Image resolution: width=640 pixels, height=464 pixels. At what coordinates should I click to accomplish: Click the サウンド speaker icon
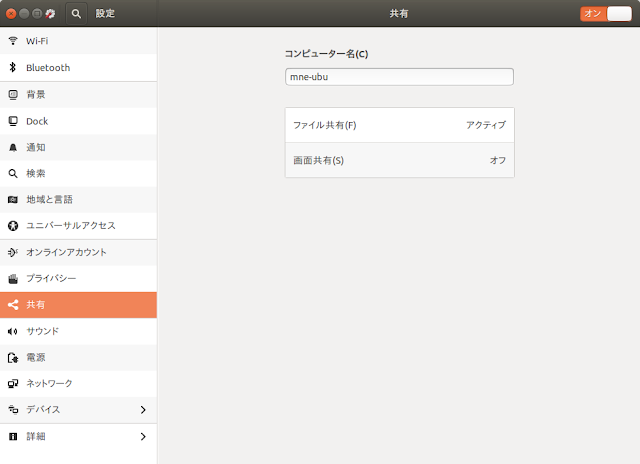(x=13, y=331)
